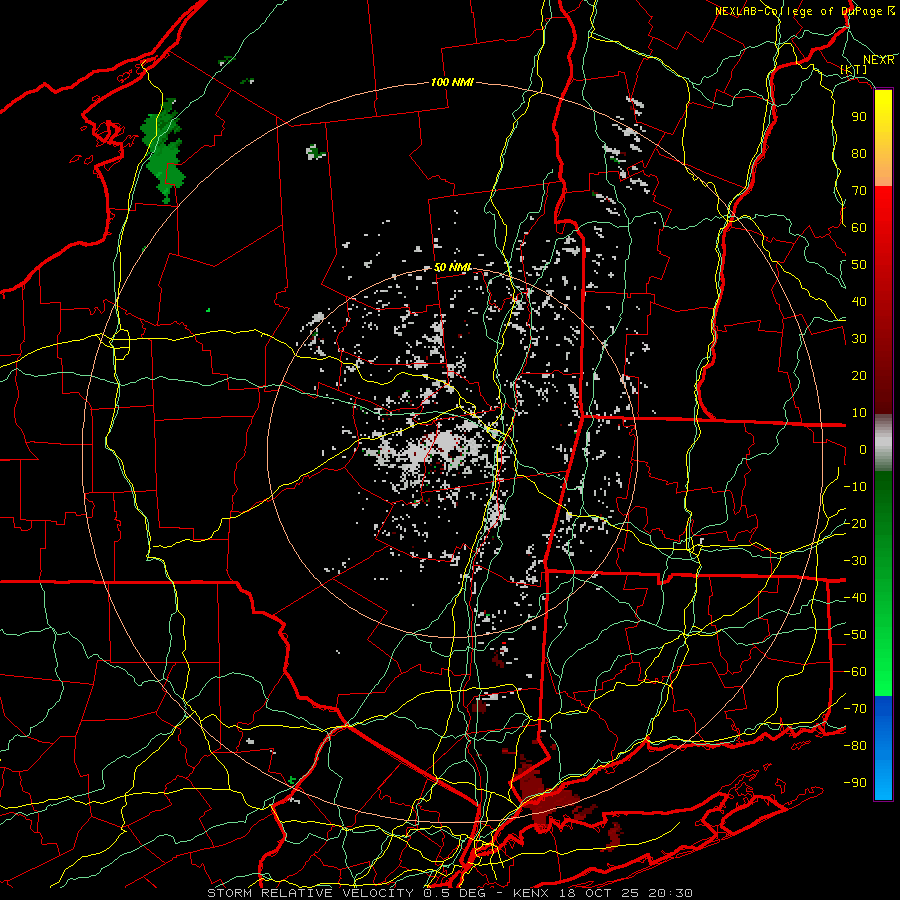This screenshot has width=900, height=900.
Task: Click the 0 value on velocity scale
Action: pyautogui.click(x=863, y=450)
